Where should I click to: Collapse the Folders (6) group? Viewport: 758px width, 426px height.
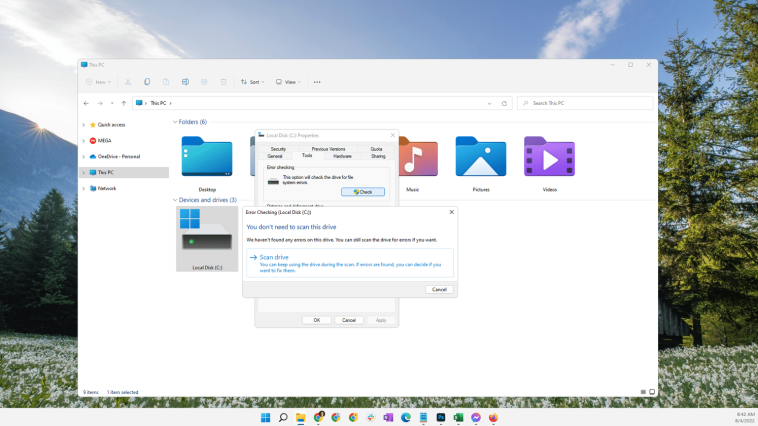coord(175,122)
